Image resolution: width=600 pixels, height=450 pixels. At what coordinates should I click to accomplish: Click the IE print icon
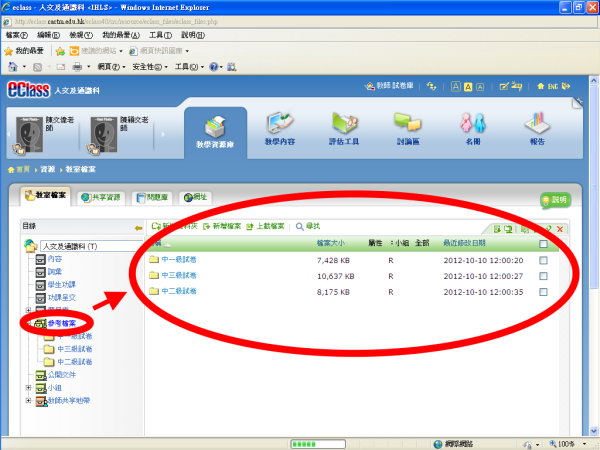[77, 67]
